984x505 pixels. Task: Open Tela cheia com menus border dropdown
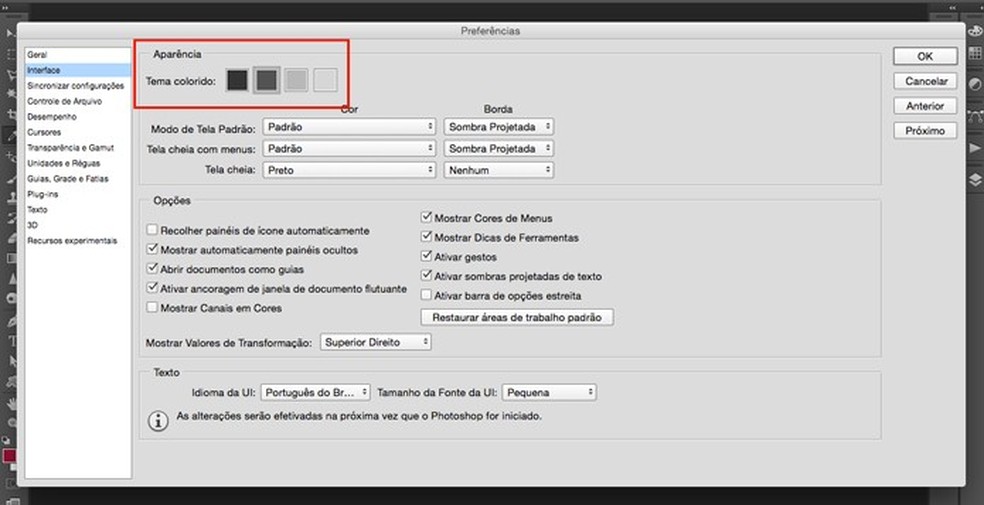click(x=499, y=149)
